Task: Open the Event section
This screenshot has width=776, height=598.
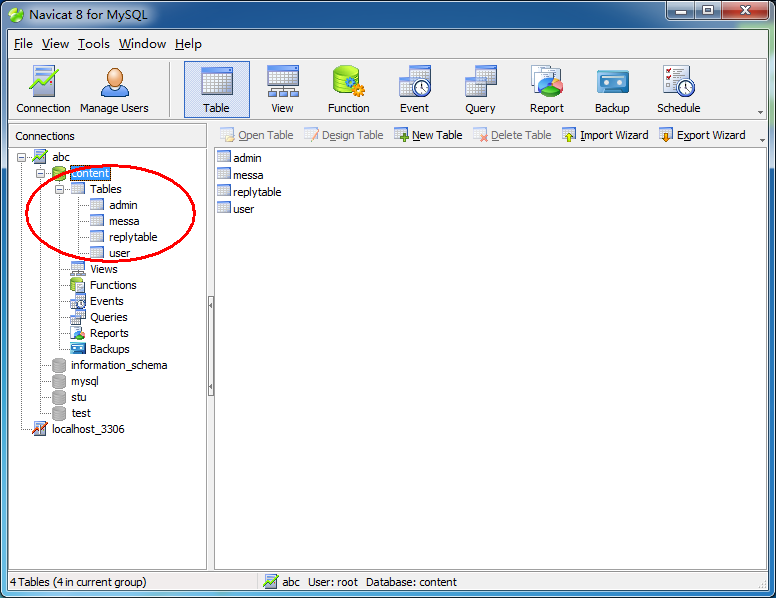Action: [415, 90]
